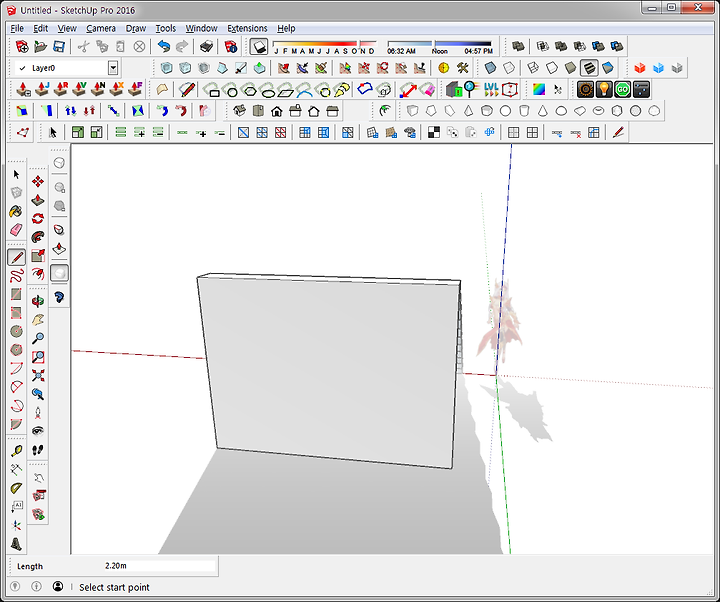This screenshot has height=602, width=720.
Task: Enable Hidden Line face style
Action: [552, 68]
